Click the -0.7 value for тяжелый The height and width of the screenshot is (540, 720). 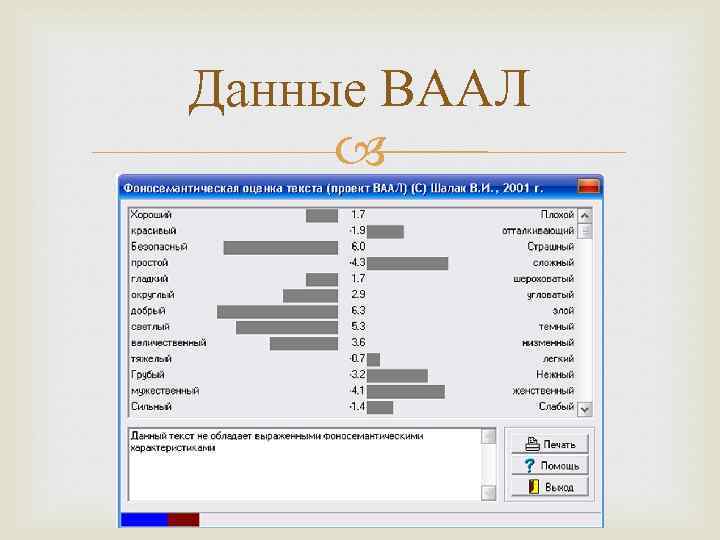coord(357,359)
